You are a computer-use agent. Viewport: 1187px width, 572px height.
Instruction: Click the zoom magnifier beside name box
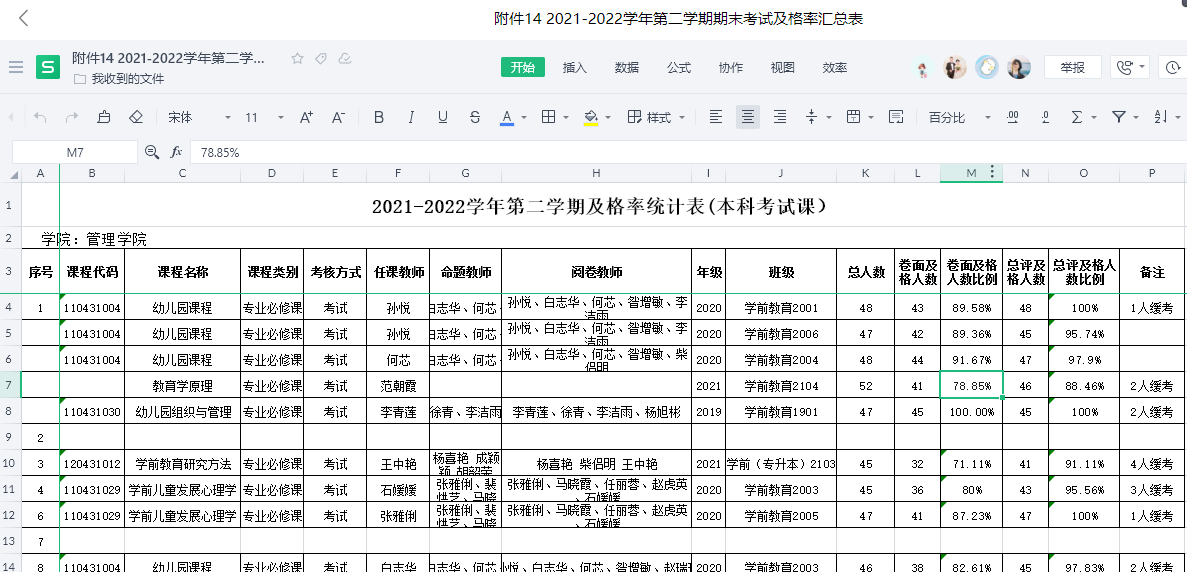click(x=152, y=152)
